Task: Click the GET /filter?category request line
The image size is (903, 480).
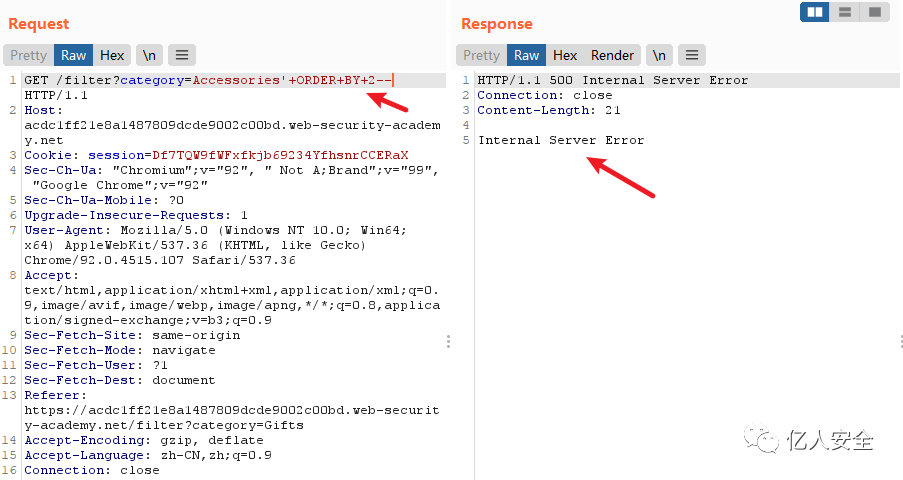Action: point(209,80)
